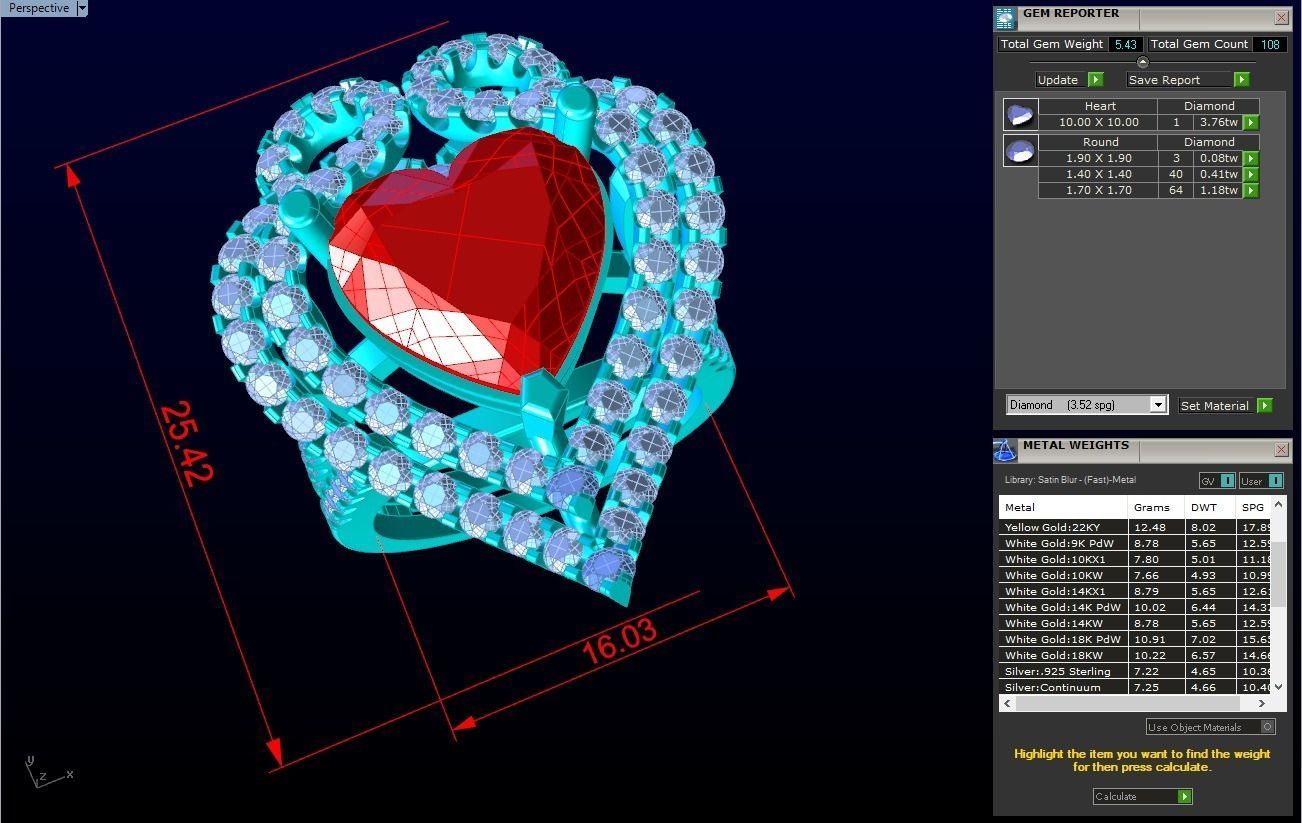Click the metal table vertical scrollbar thumb

point(1278,574)
